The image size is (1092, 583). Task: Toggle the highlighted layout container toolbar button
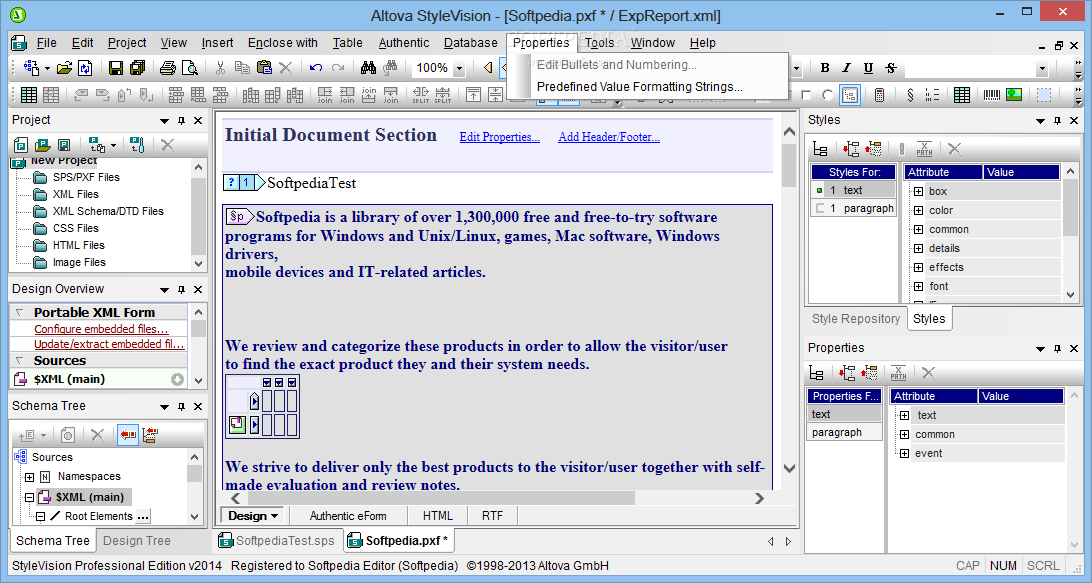pos(850,95)
